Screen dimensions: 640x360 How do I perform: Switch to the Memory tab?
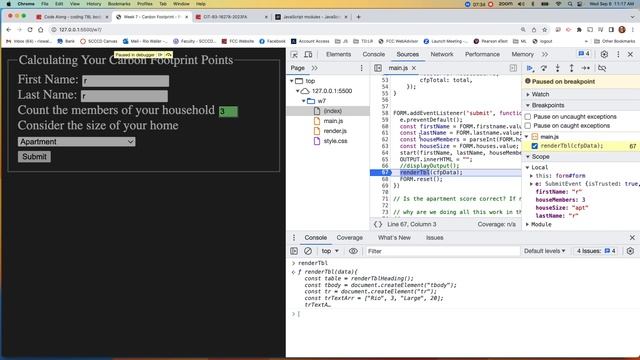[522, 54]
